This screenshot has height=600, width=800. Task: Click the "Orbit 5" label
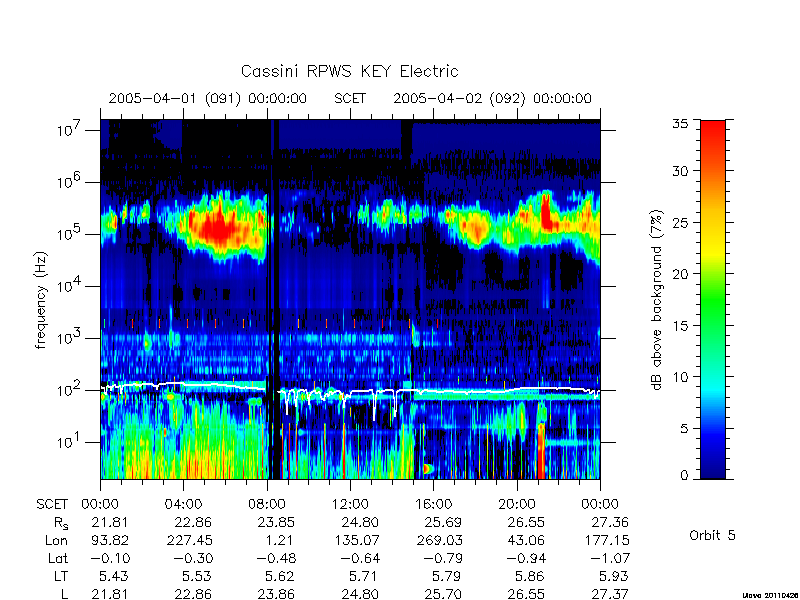(712, 535)
